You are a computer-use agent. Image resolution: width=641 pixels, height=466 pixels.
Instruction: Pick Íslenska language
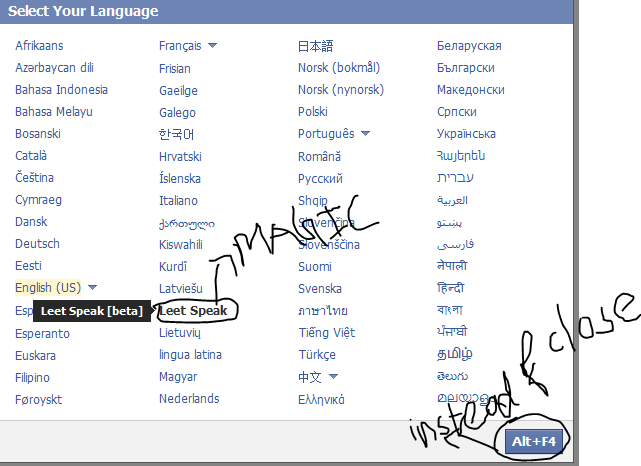click(x=180, y=179)
